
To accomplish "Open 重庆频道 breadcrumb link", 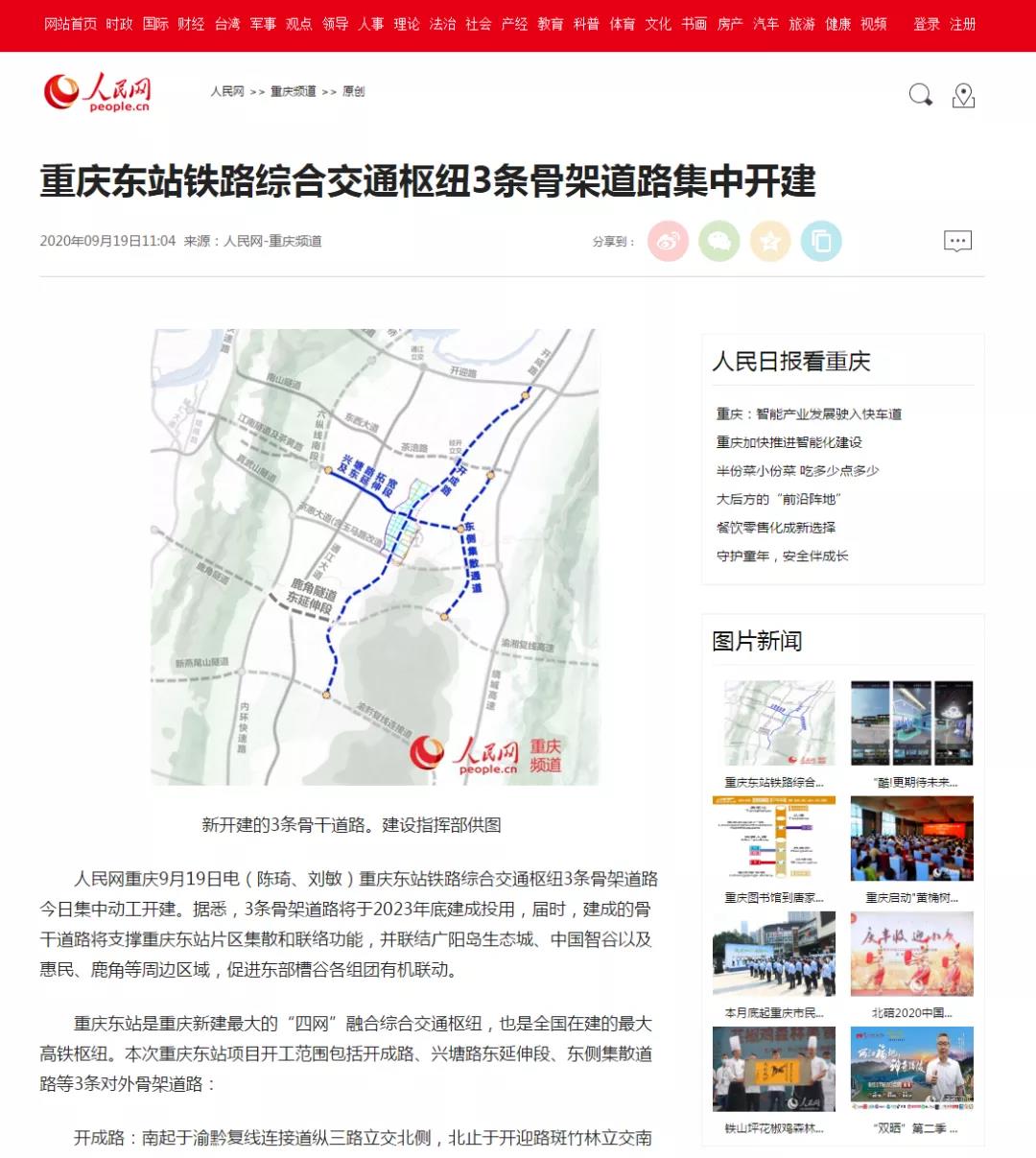I will [293, 92].
